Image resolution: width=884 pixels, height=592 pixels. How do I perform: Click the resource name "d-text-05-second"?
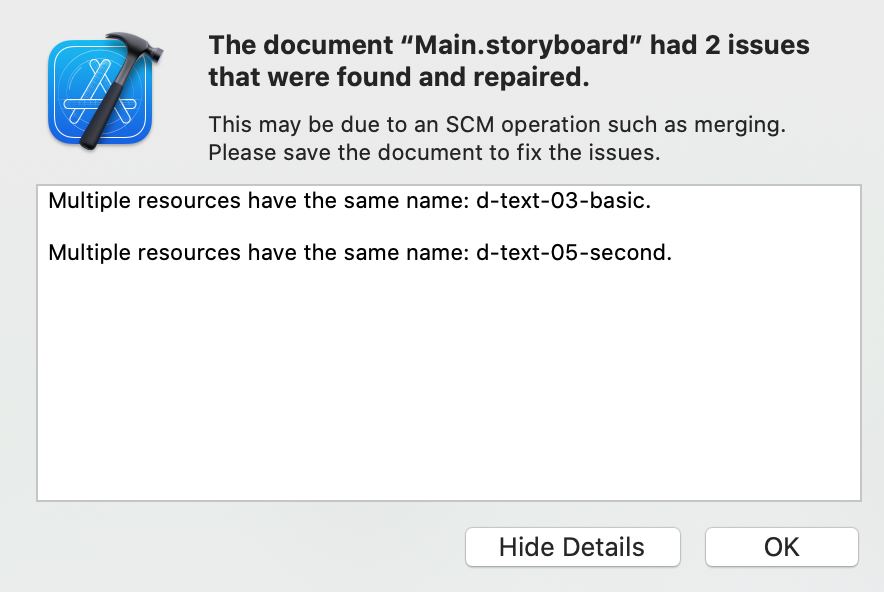pyautogui.click(x=571, y=253)
